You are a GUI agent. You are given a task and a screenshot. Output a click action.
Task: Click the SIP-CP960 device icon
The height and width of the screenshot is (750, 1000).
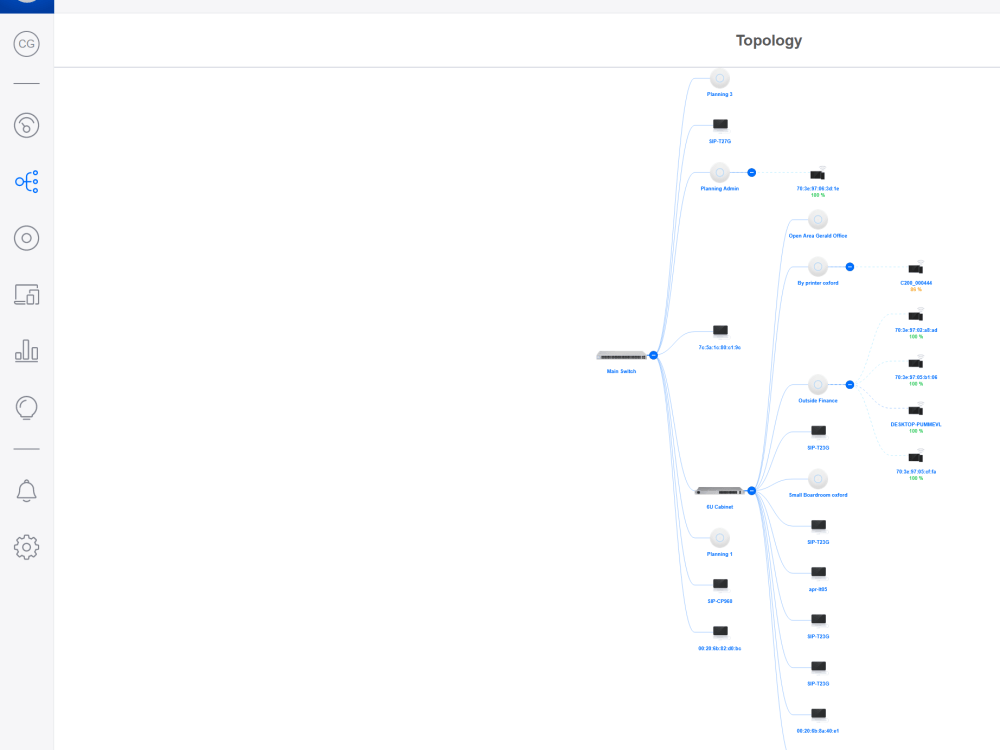click(x=720, y=584)
